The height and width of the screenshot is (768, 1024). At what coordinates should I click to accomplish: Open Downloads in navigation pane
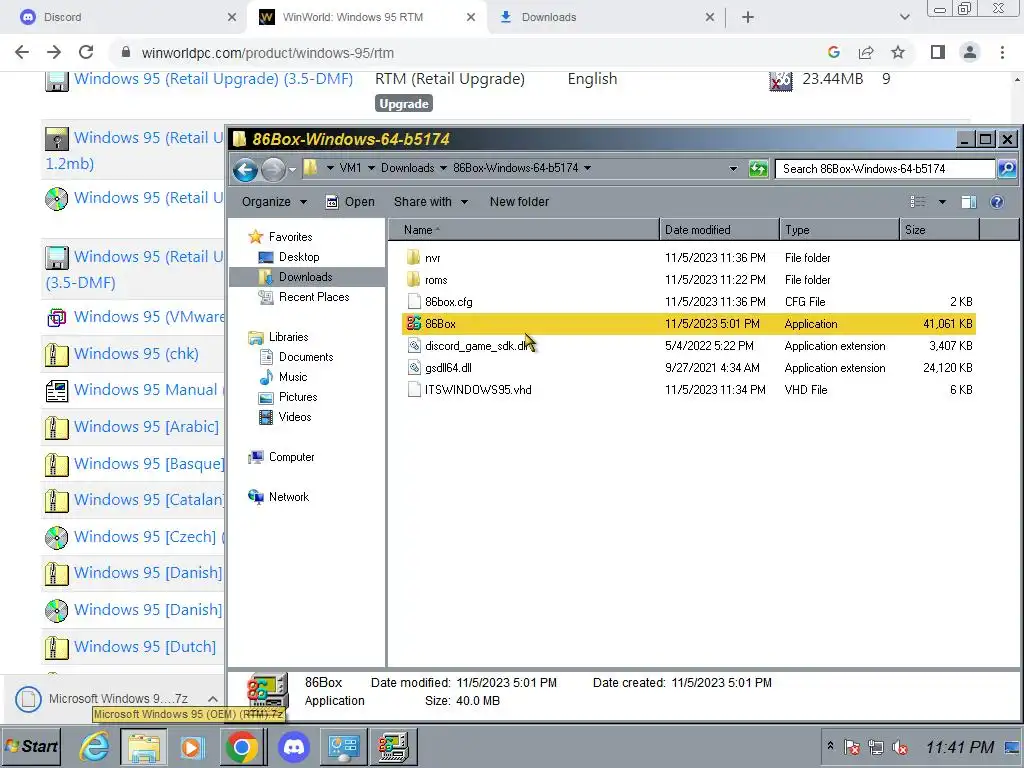click(295, 277)
